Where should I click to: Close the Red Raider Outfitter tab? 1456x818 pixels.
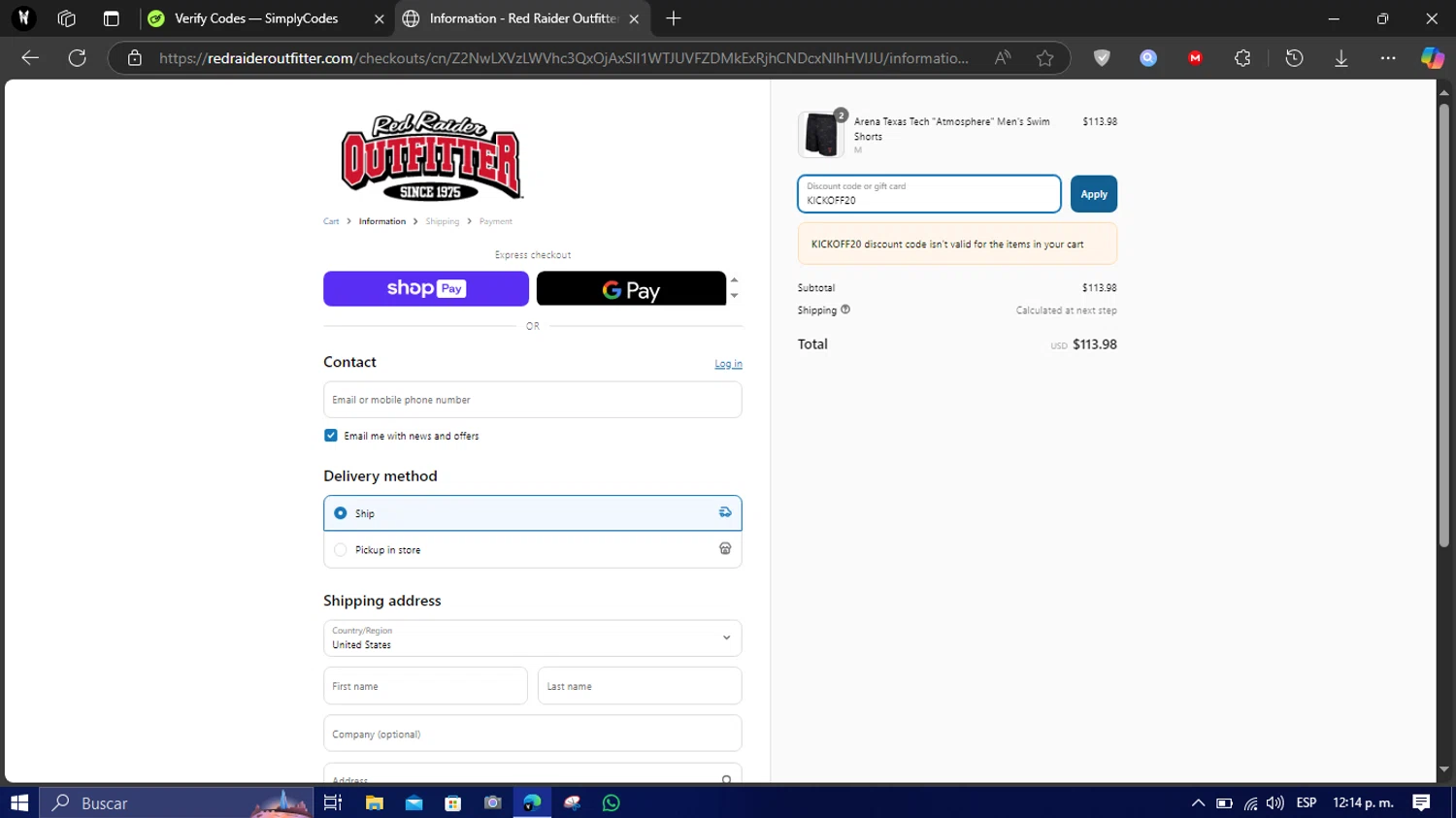(634, 18)
